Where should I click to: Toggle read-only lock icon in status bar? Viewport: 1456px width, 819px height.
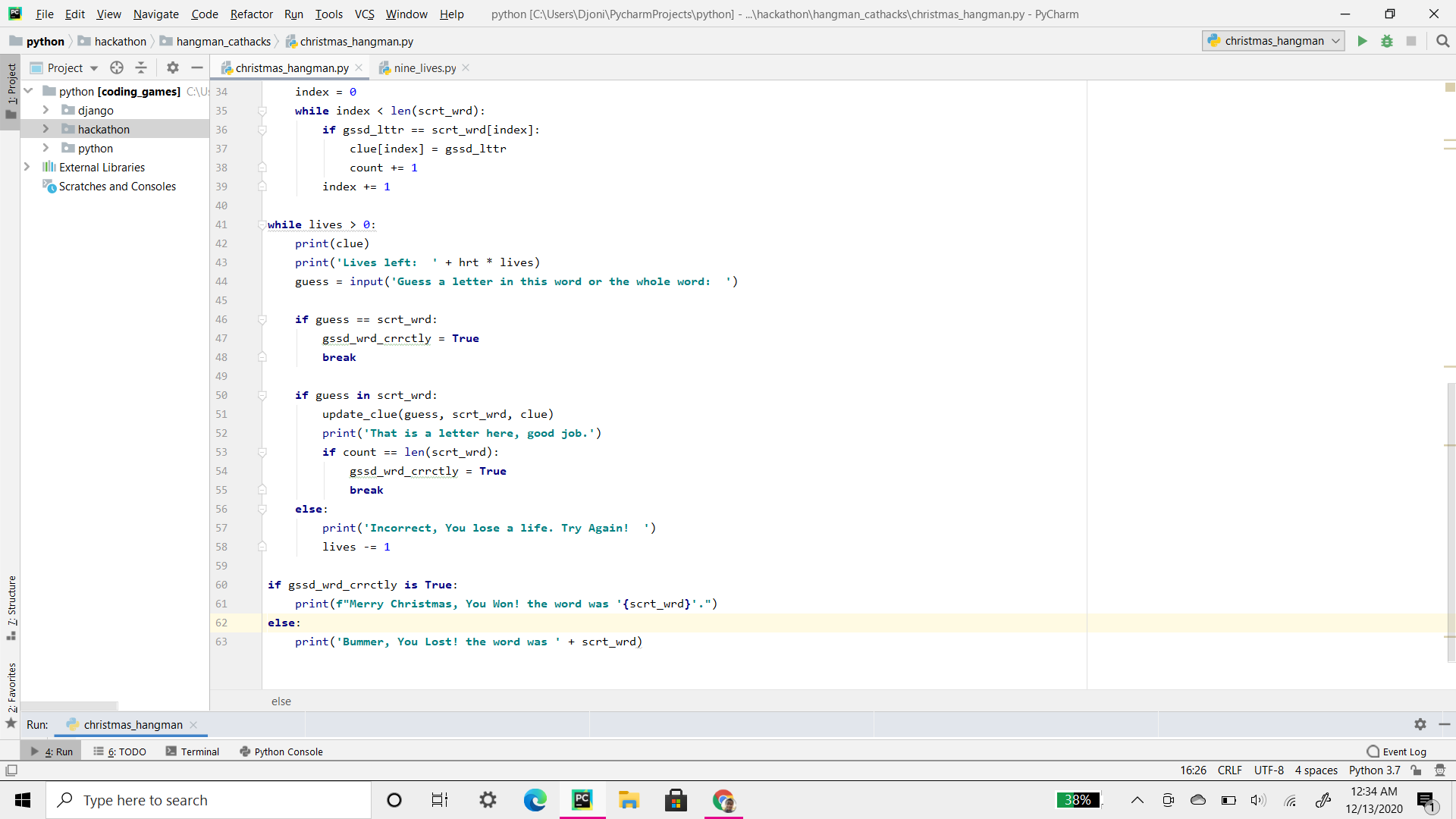tap(1416, 770)
